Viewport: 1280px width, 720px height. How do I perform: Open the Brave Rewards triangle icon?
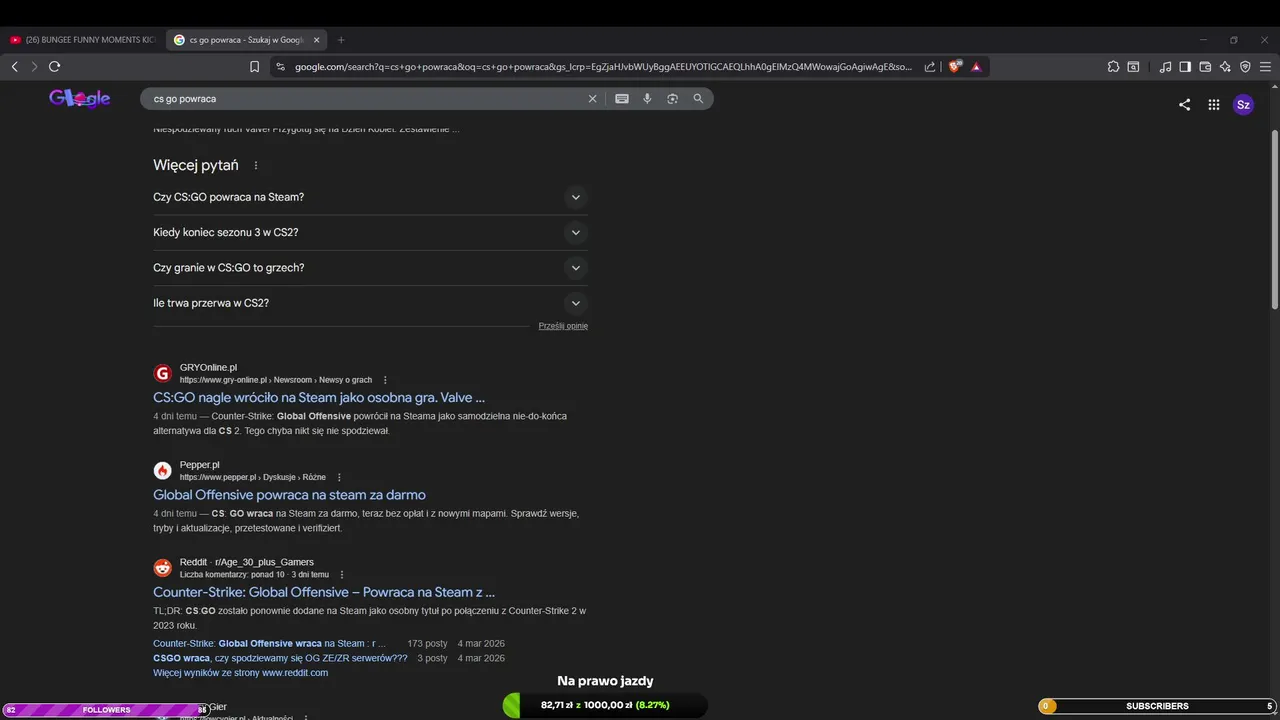(976, 67)
